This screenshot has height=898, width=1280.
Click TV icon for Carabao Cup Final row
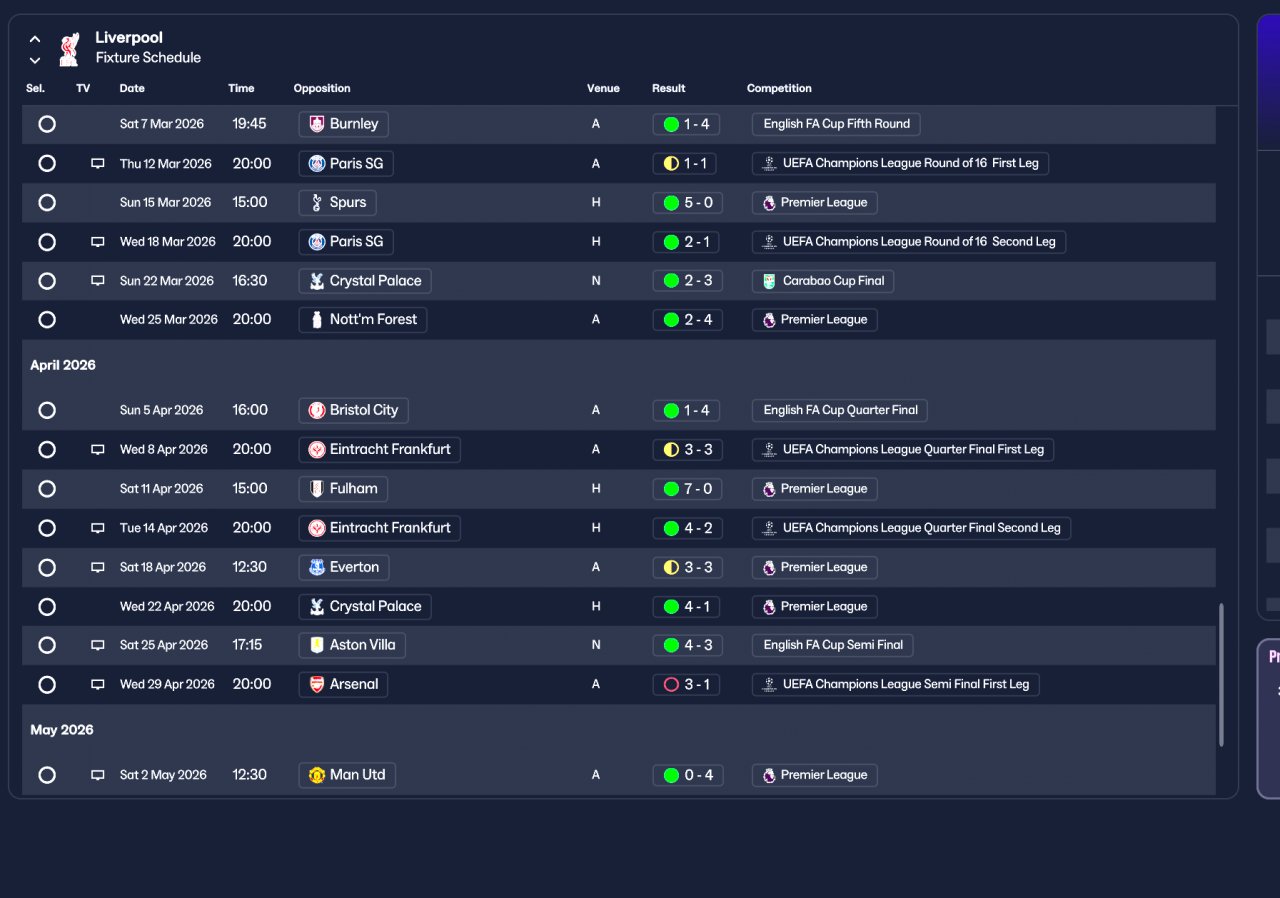[x=98, y=281]
